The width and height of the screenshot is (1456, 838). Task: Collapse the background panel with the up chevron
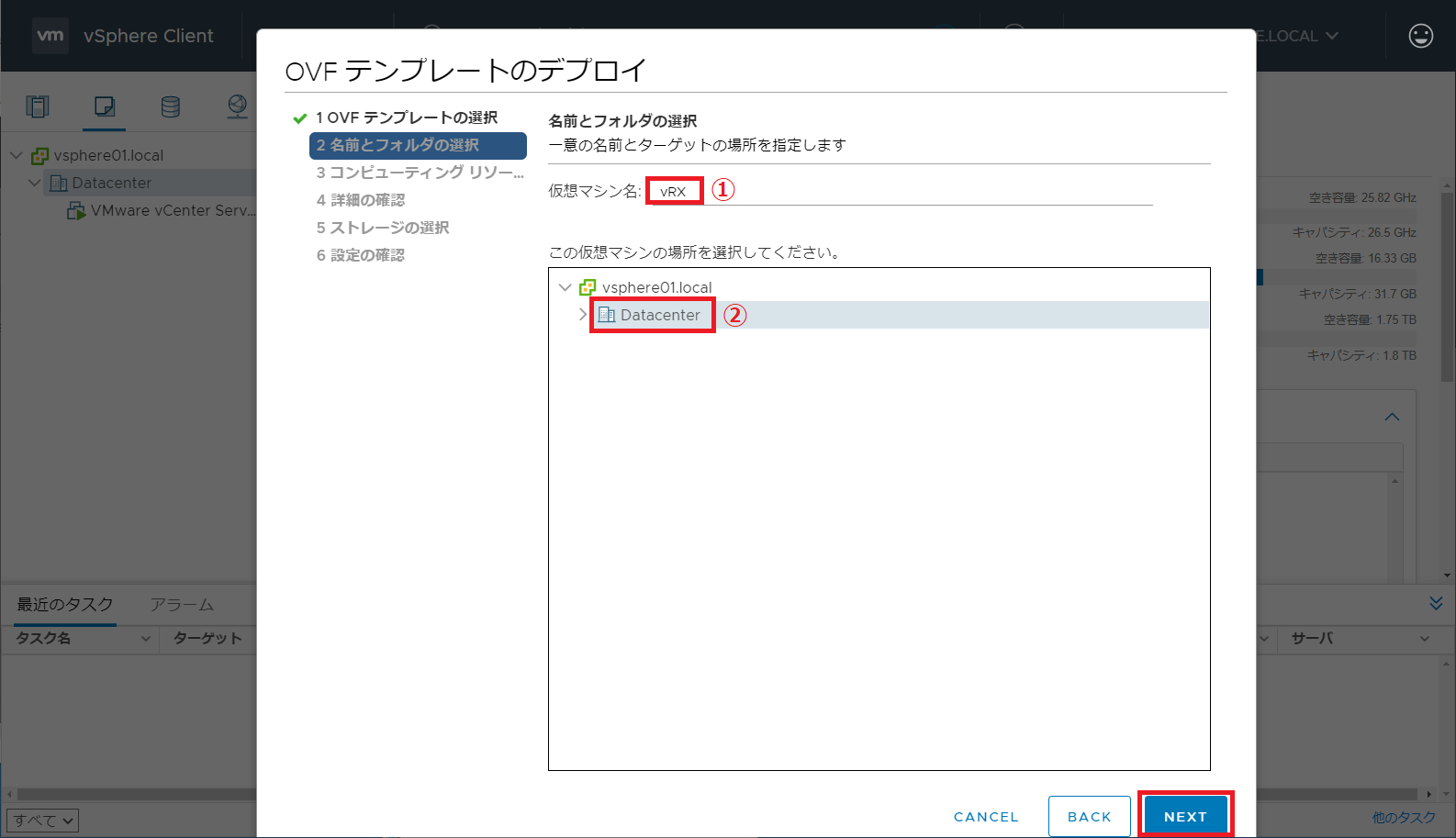tap(1392, 417)
